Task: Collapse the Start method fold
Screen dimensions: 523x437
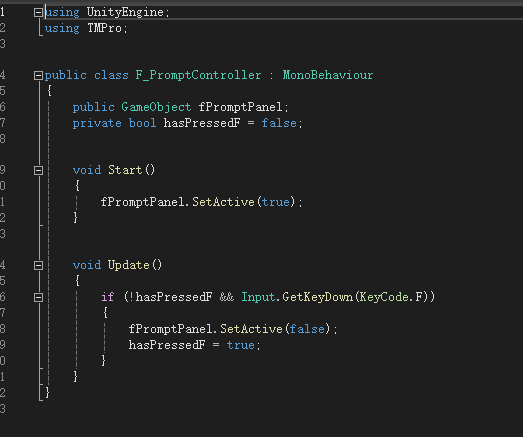Action: coord(38,170)
